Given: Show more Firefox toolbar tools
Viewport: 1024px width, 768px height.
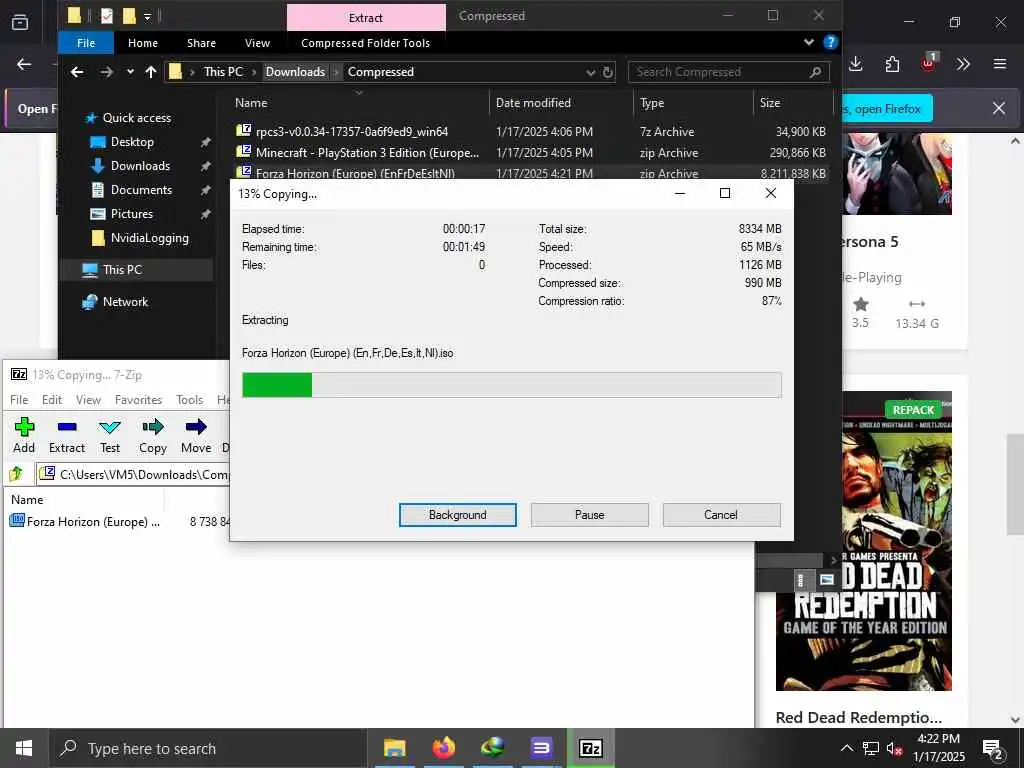Looking at the screenshot, I should click(963, 64).
